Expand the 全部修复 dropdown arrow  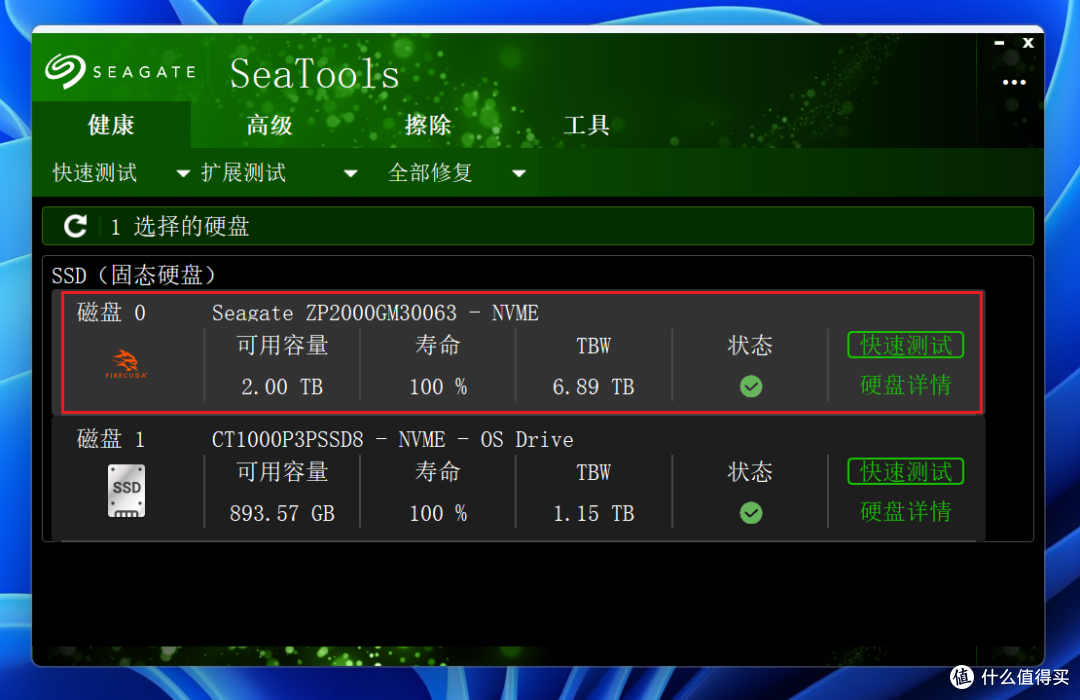click(519, 174)
